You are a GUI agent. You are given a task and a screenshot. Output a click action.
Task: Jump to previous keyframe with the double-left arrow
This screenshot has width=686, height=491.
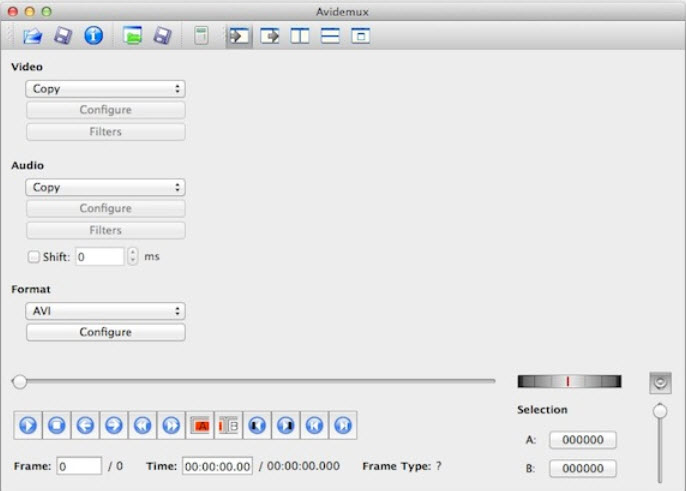[x=143, y=425]
